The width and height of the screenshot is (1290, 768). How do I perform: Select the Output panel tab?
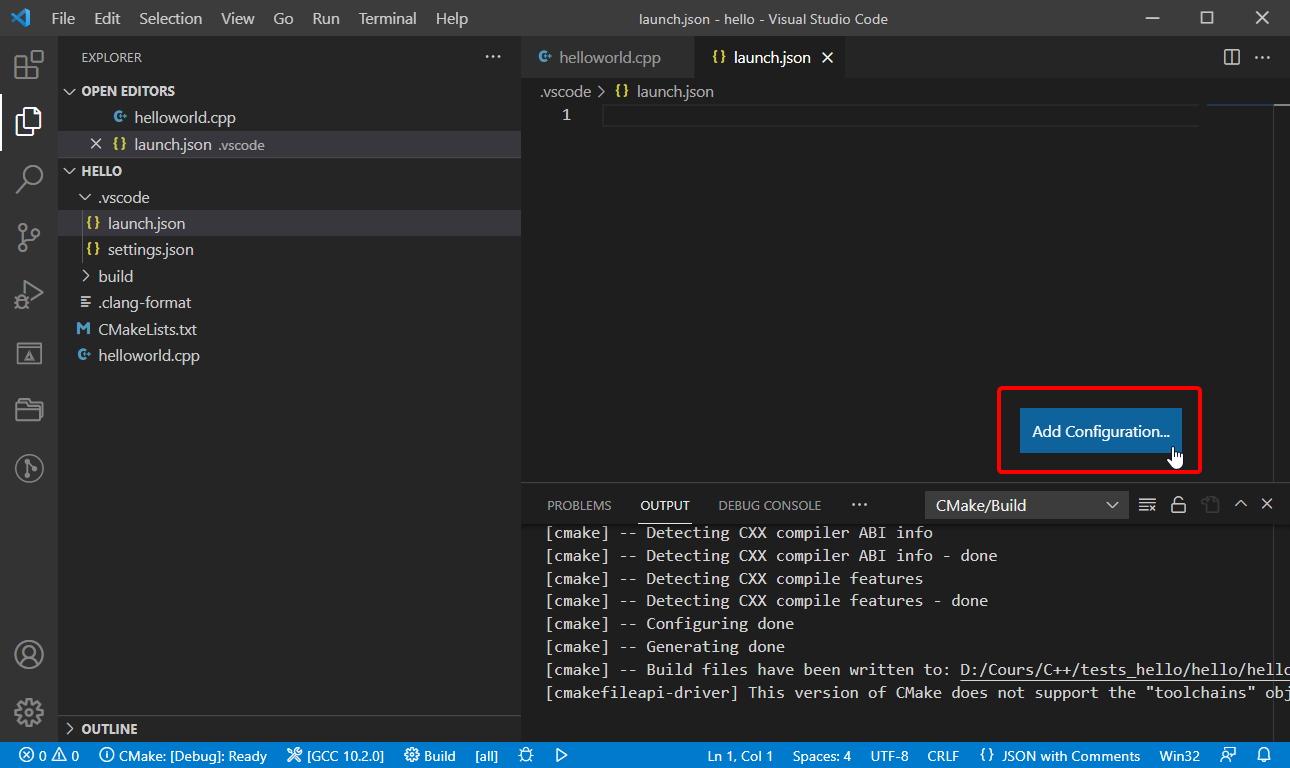point(665,505)
